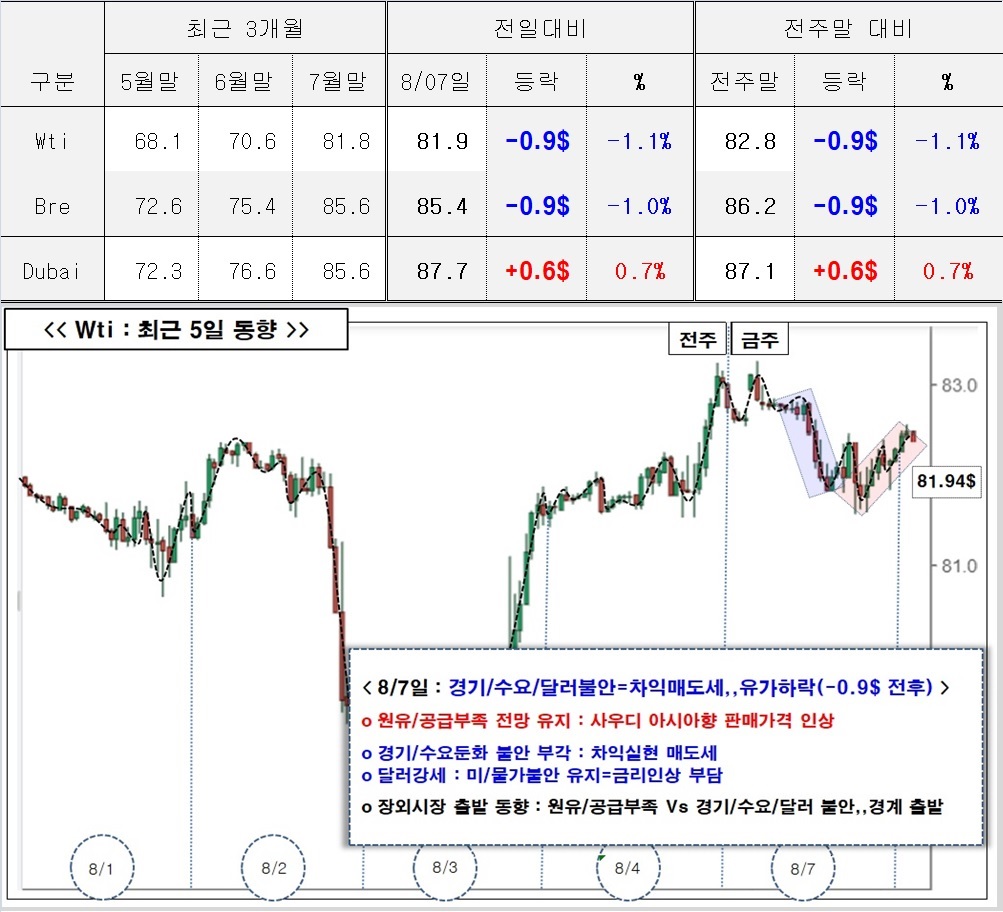Click the 7월말 column header
1003x912 pixels.
[x=338, y=81]
